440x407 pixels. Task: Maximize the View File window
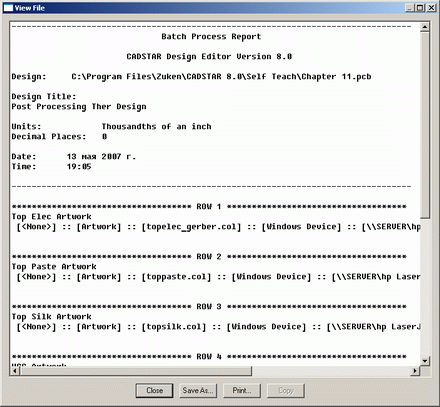click(420, 8)
